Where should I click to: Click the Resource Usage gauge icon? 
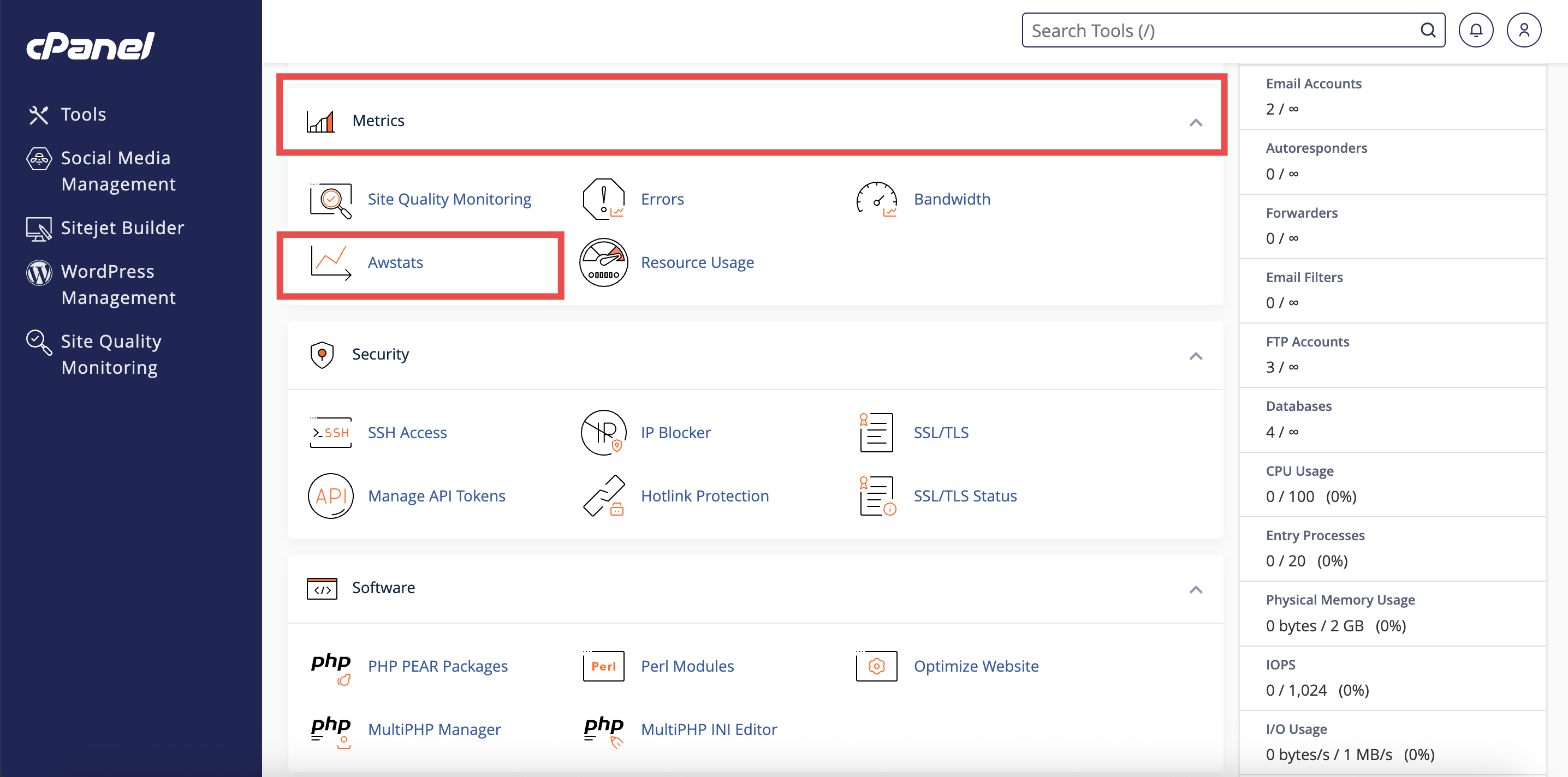(x=603, y=263)
